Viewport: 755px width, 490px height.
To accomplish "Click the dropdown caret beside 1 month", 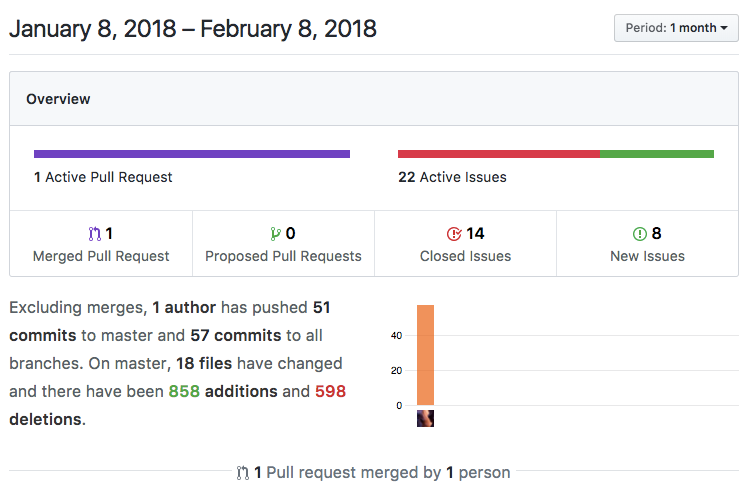I will 724,28.
